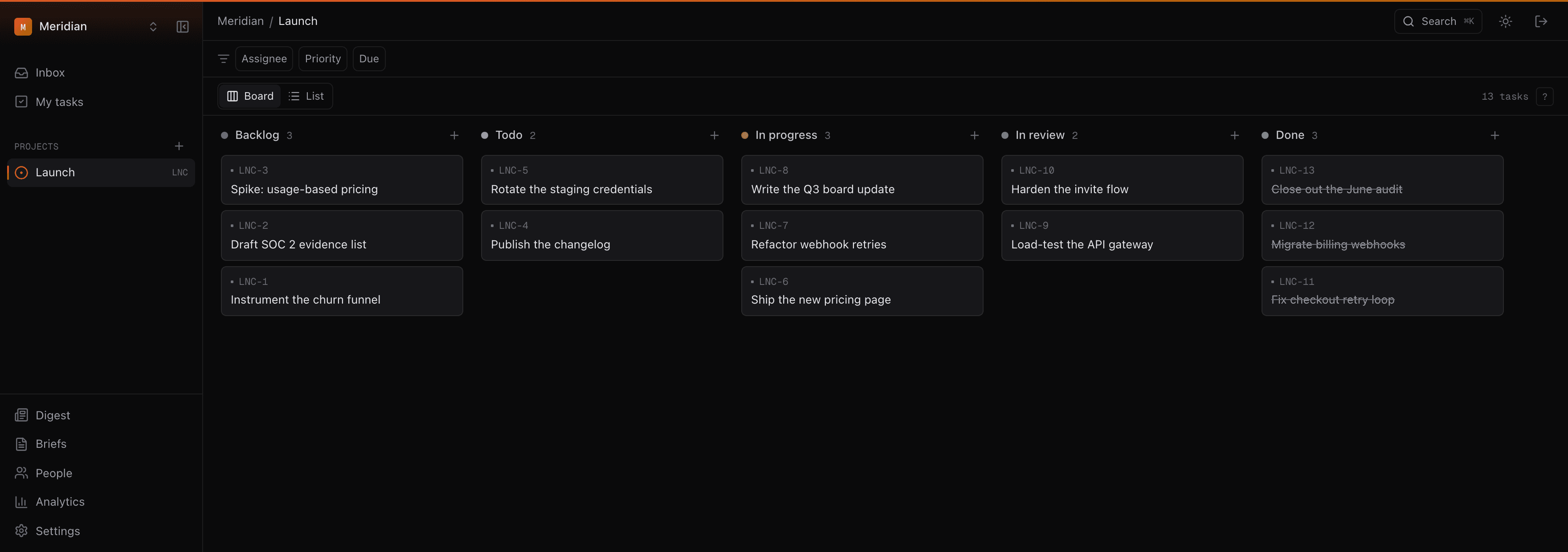Click the Launch breadcrumb
The width and height of the screenshot is (1568, 552).
pos(298,20)
